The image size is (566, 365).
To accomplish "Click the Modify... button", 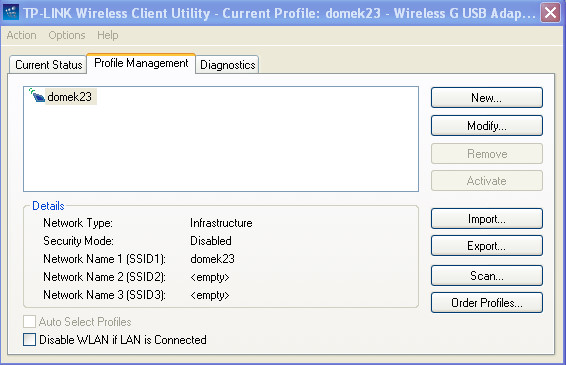I will (x=487, y=126).
